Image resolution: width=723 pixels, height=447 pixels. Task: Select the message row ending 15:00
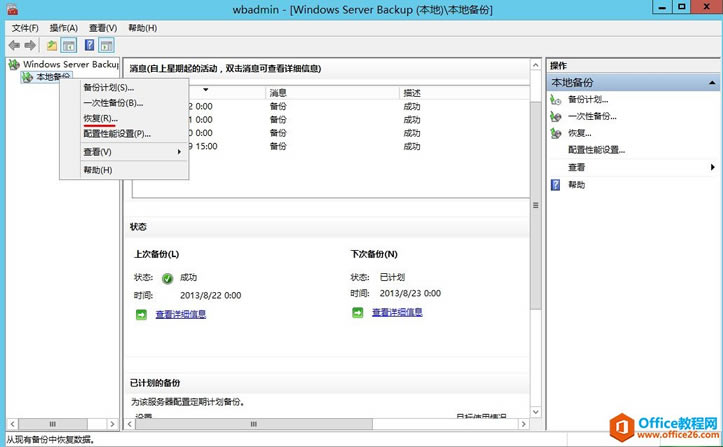tap(331, 146)
